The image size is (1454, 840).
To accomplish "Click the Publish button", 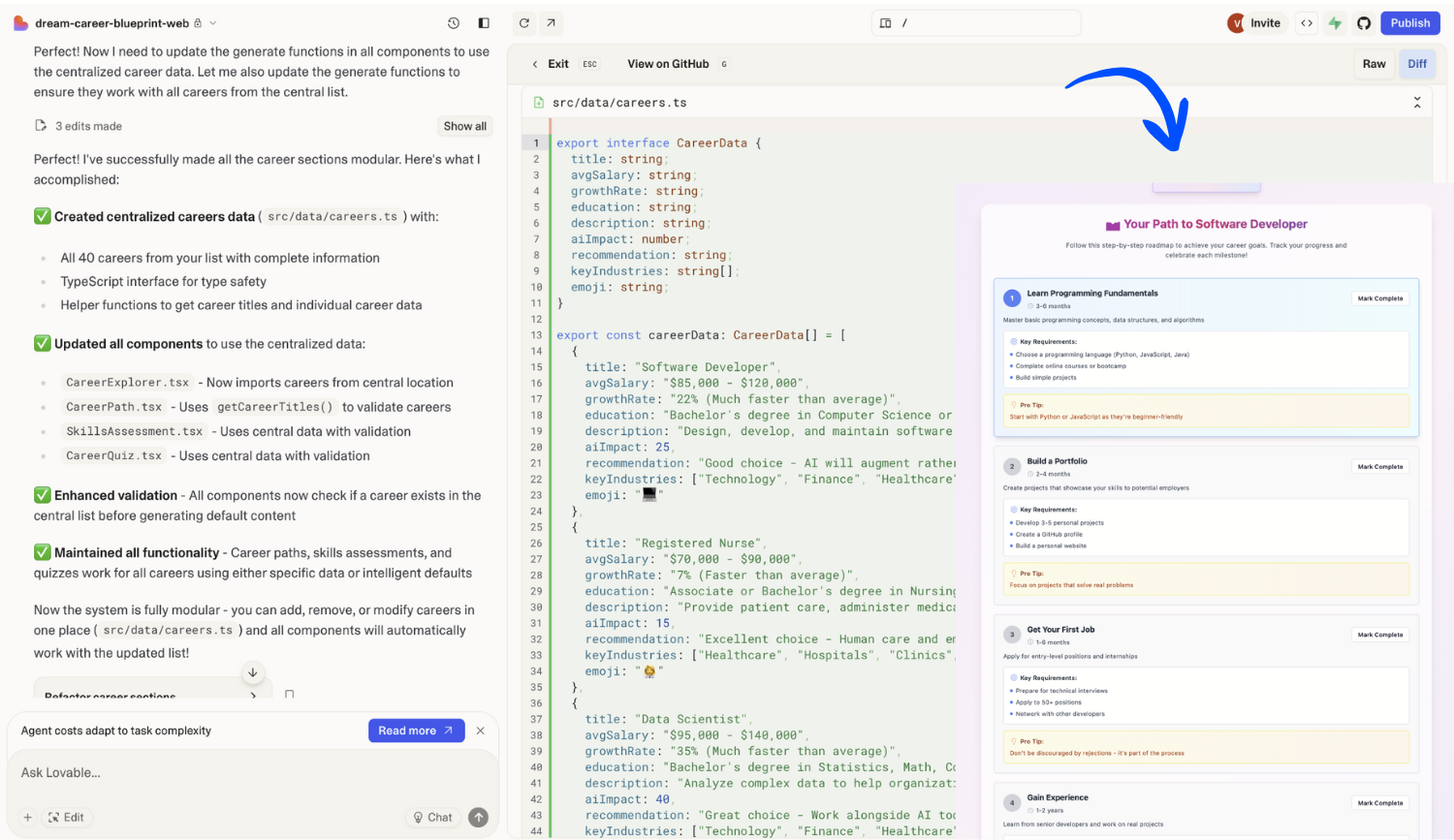I will pos(1409,23).
